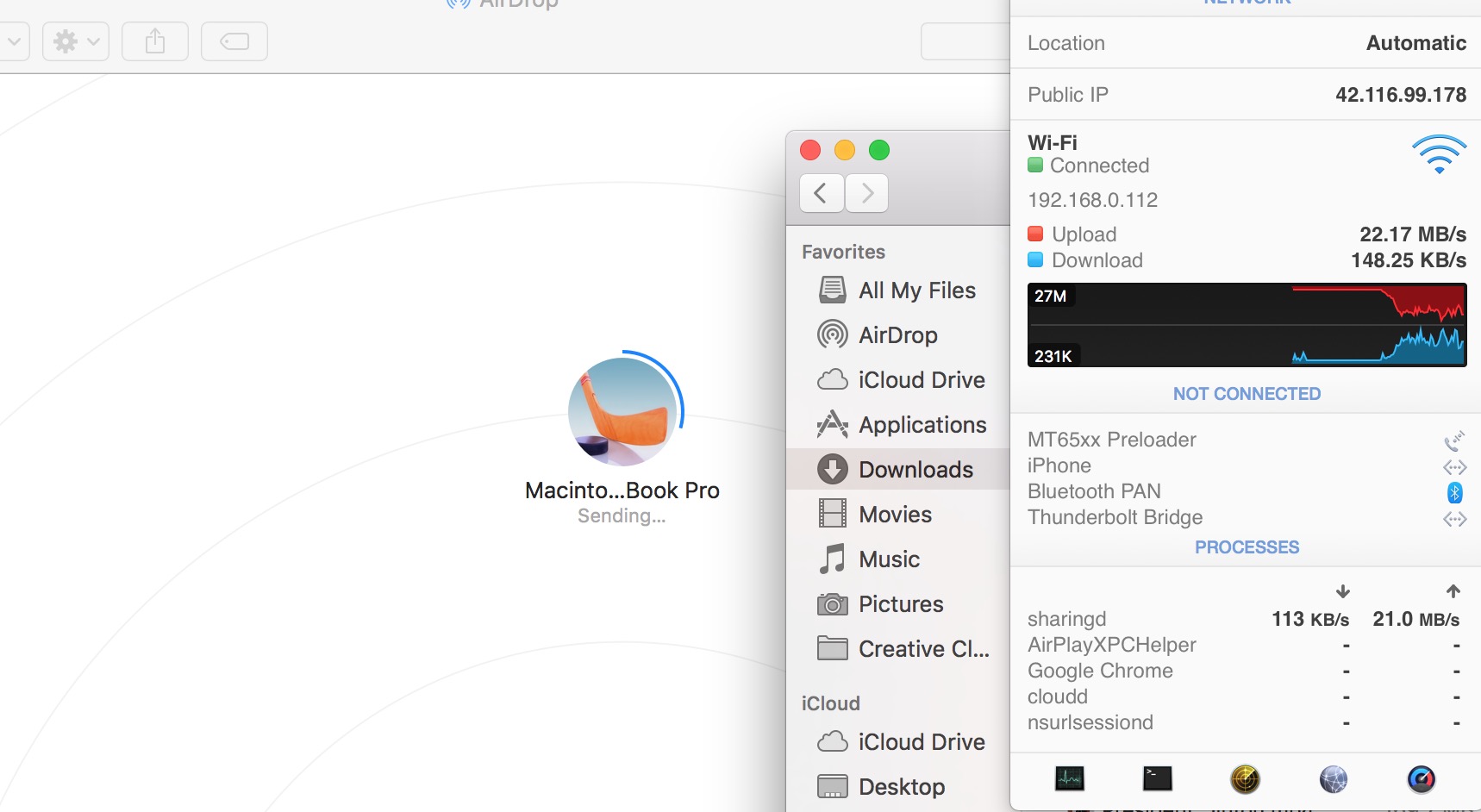Zoom the Finder window with green button
Image resolution: width=1481 pixels, height=812 pixels.
(x=879, y=150)
